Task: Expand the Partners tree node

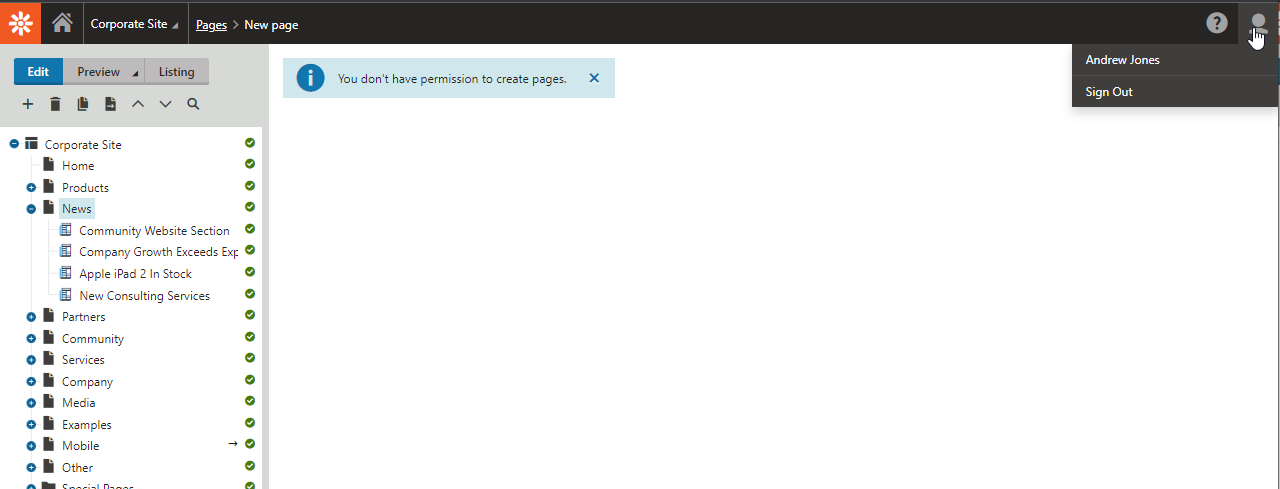Action: [x=31, y=317]
